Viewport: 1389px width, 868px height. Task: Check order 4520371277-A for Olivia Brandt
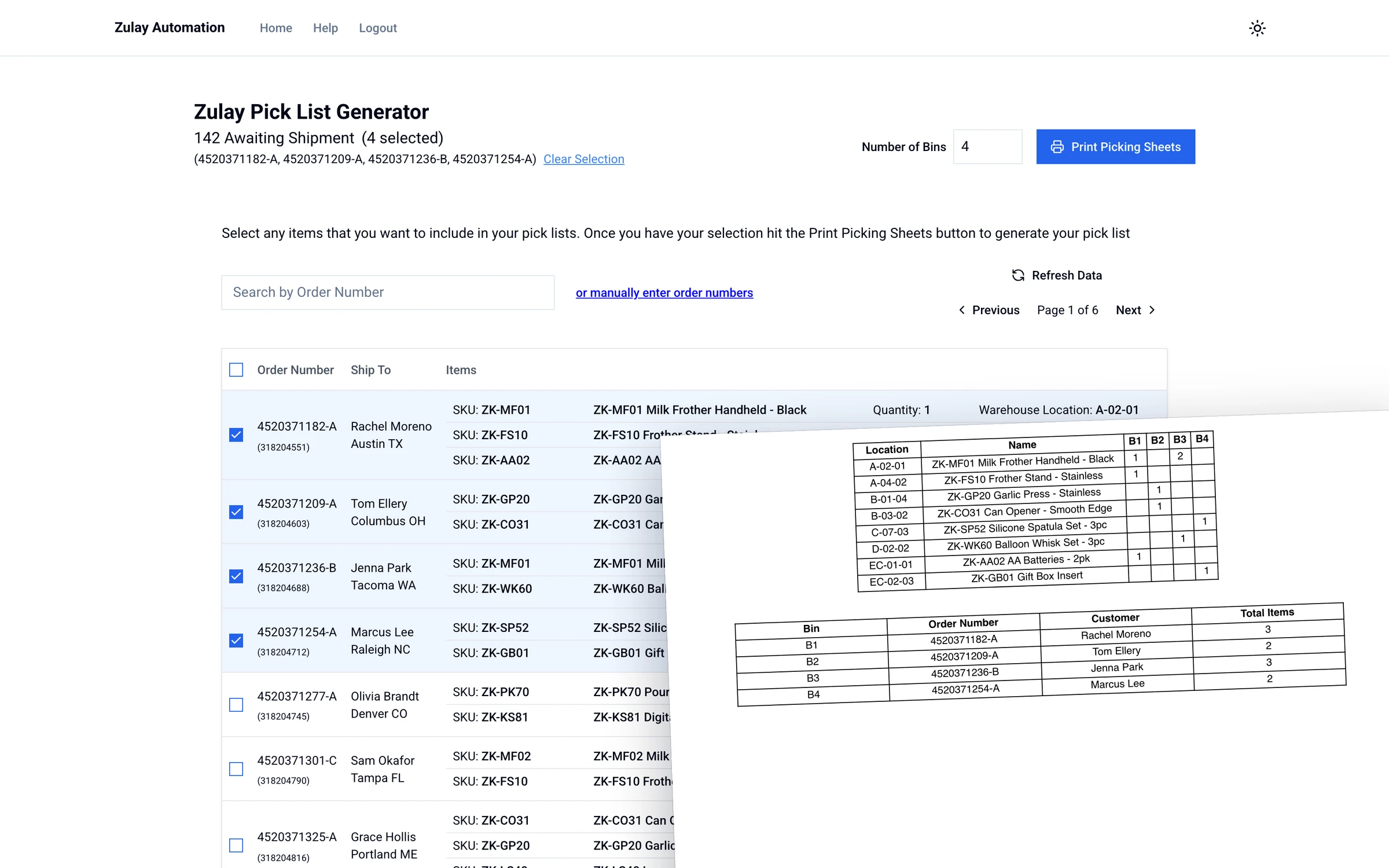[236, 704]
